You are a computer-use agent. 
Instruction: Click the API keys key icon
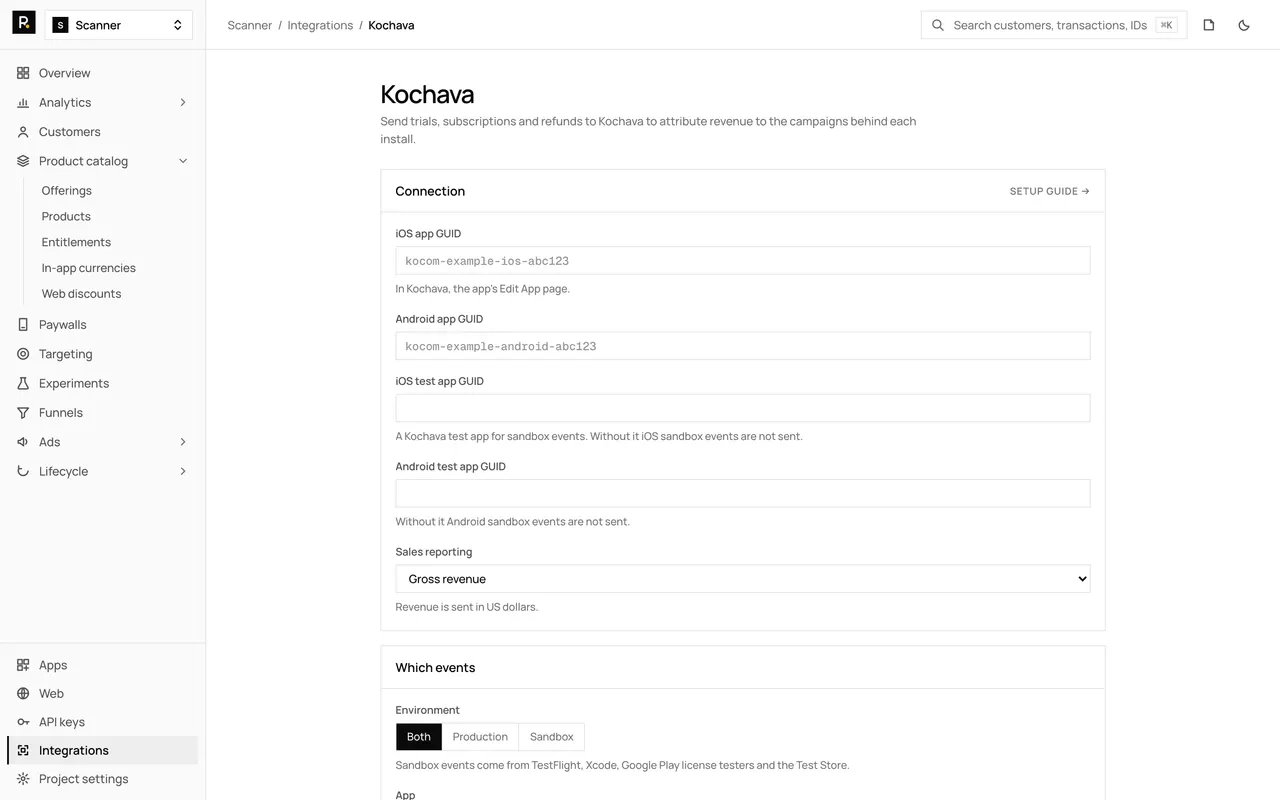point(23,722)
